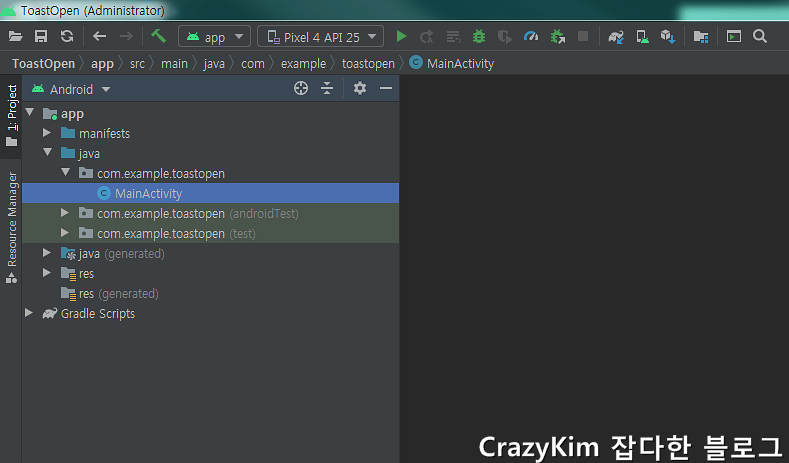Open project panel gear settings

point(360,88)
